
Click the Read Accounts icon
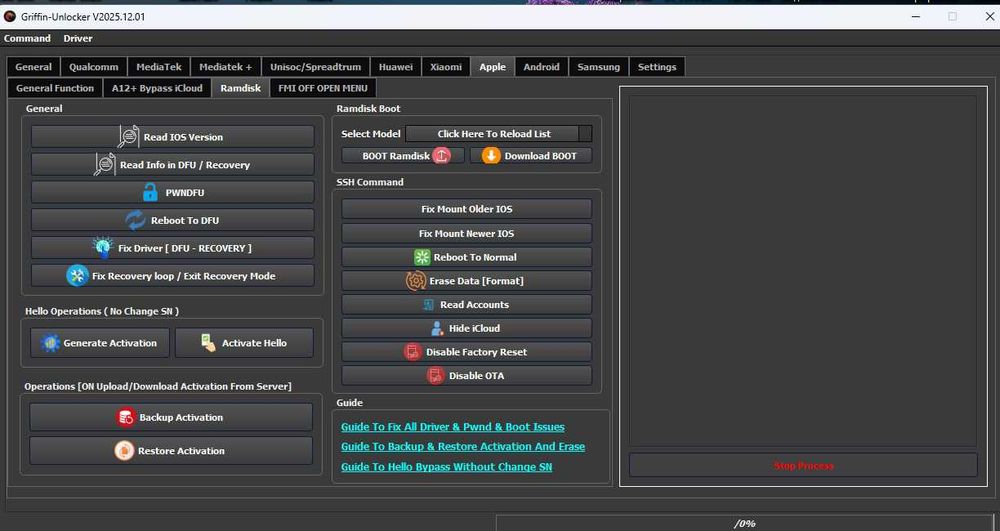[429, 305]
